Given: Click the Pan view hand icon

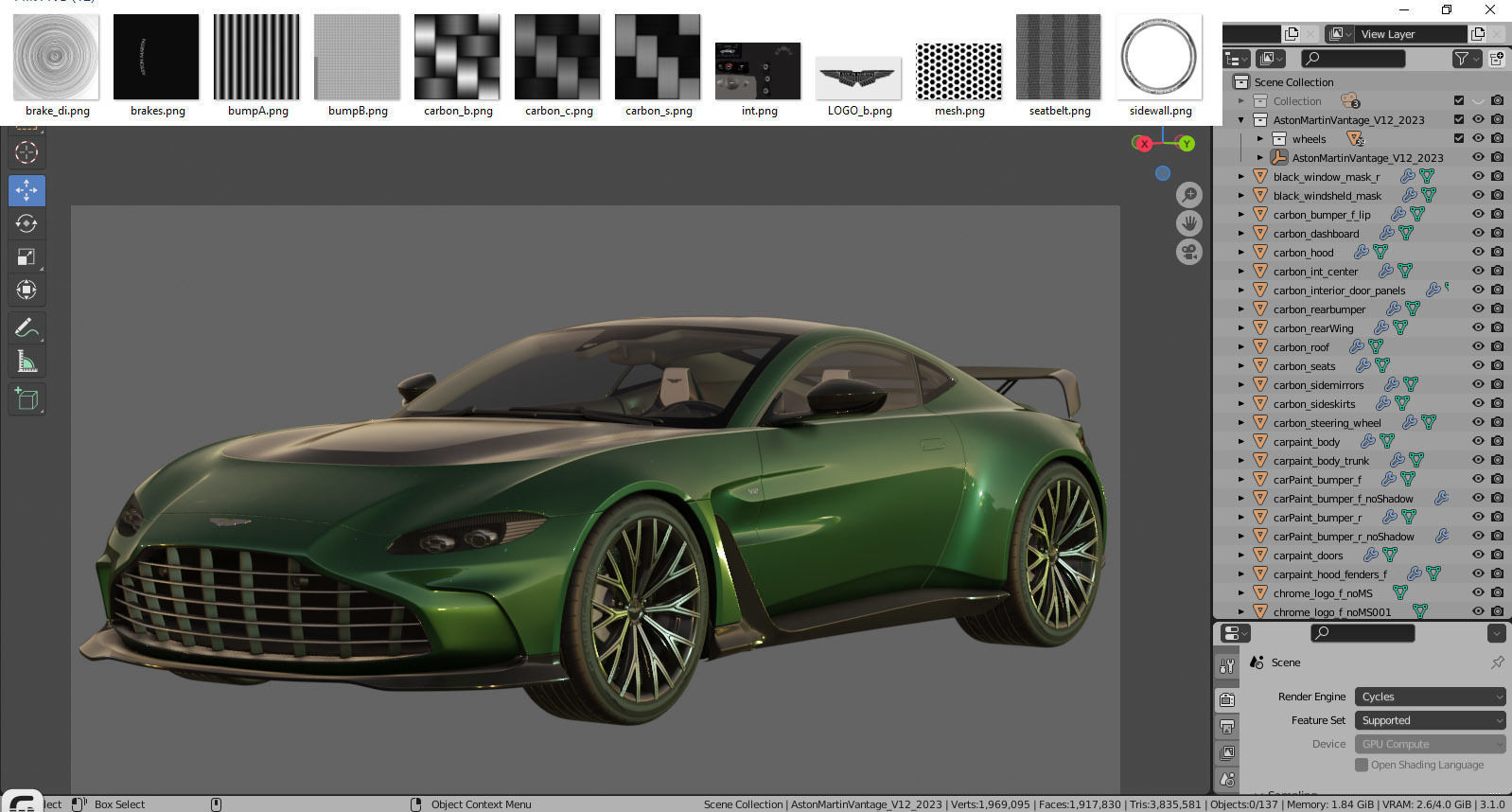Looking at the screenshot, I should pos(1189,223).
